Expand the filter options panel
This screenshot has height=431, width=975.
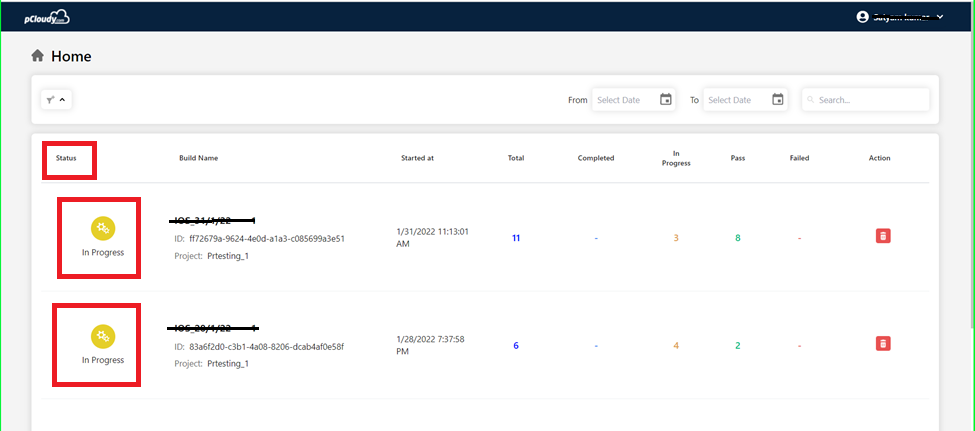click(x=56, y=99)
